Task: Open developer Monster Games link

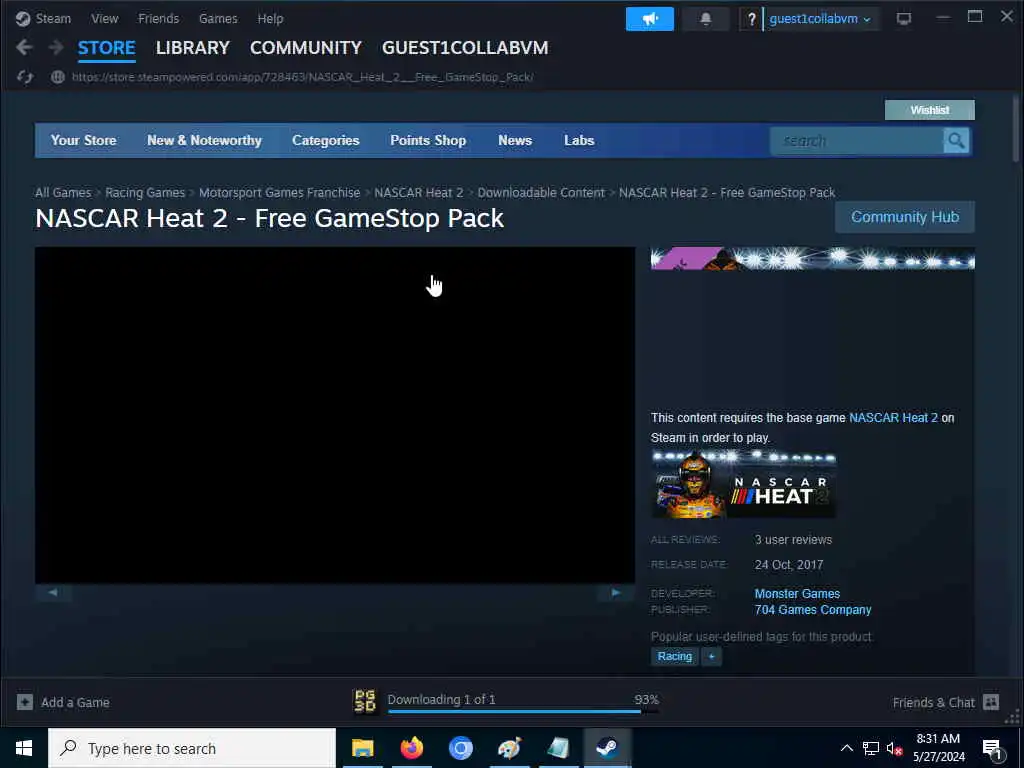Action: [x=797, y=594]
